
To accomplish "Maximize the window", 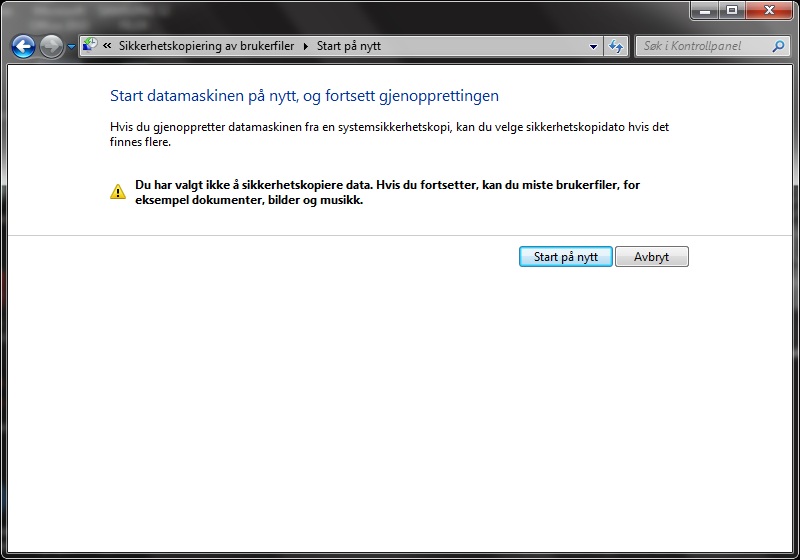I will coord(732,10).
